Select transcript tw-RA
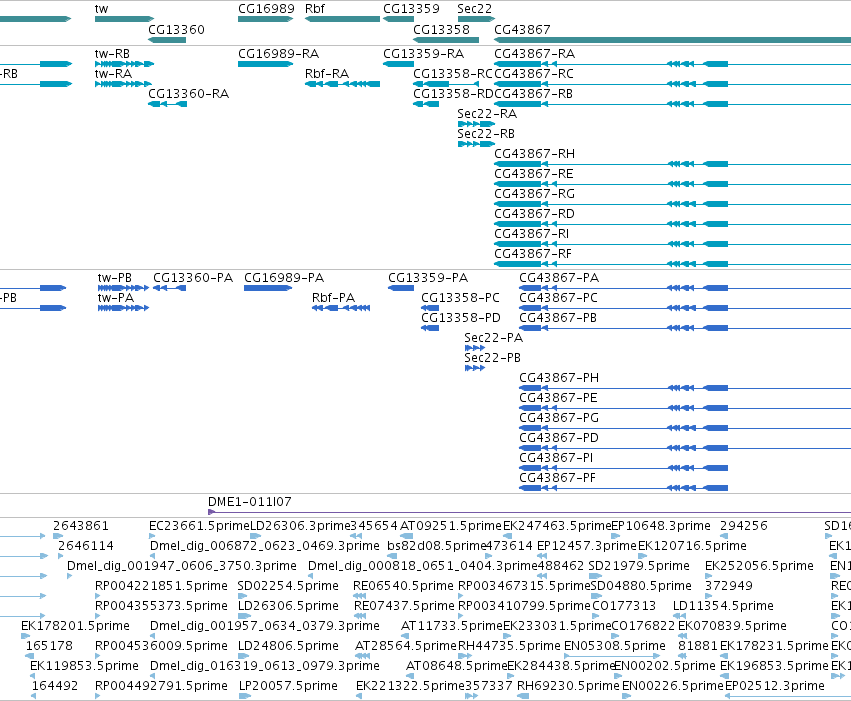This screenshot has width=851, height=701. click(113, 74)
